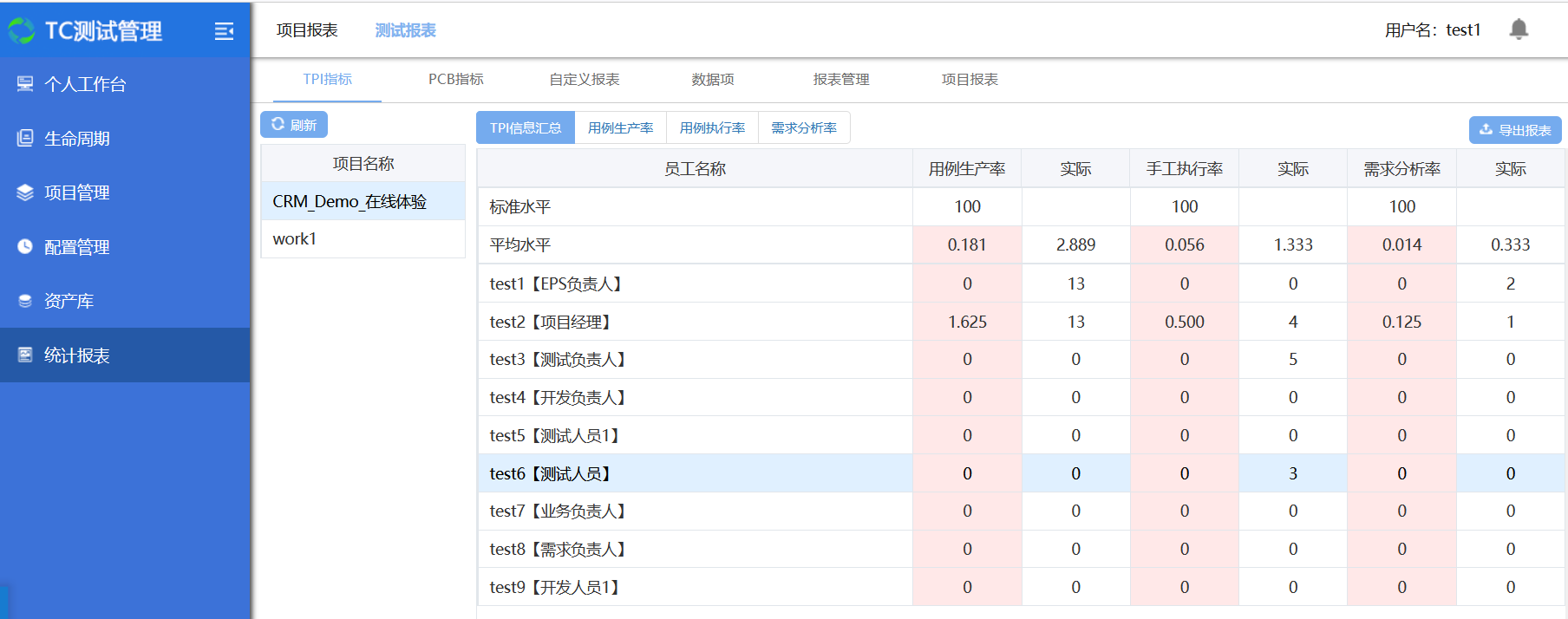Image resolution: width=1568 pixels, height=619 pixels.
Task: Open the 报表管理 tab
Action: click(x=840, y=79)
